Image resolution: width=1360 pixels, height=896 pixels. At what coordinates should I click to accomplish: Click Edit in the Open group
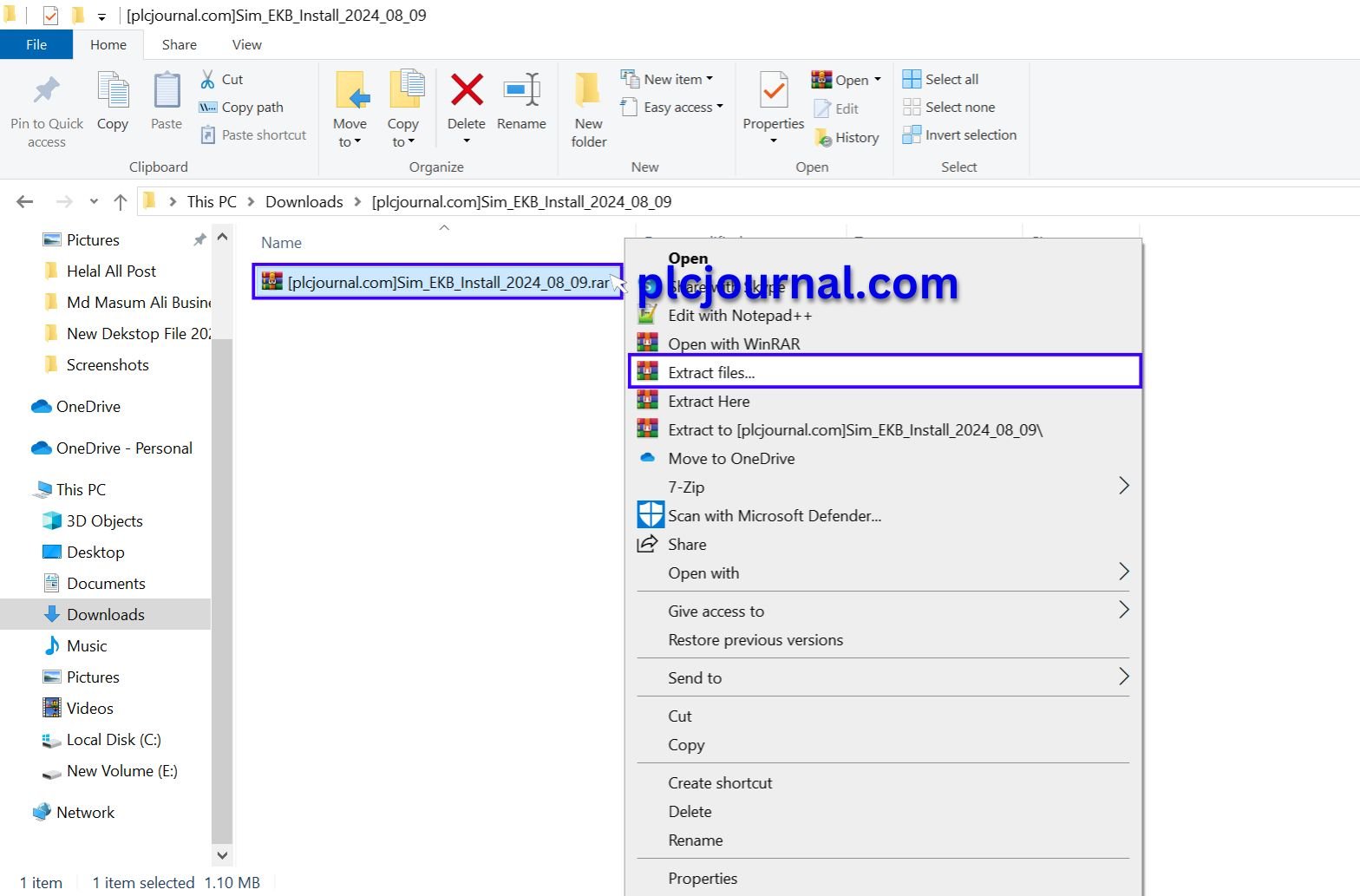837,108
